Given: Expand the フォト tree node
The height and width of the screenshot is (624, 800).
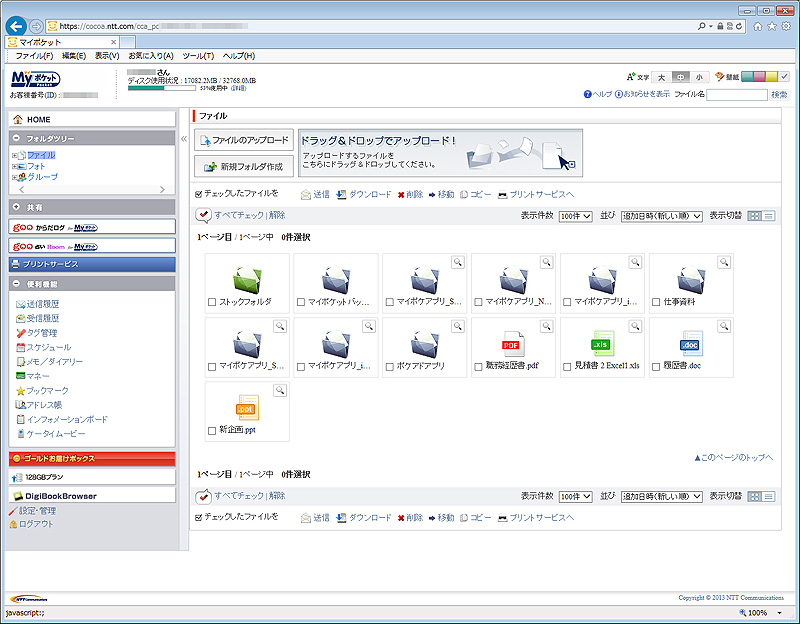Looking at the screenshot, I should point(15,167).
